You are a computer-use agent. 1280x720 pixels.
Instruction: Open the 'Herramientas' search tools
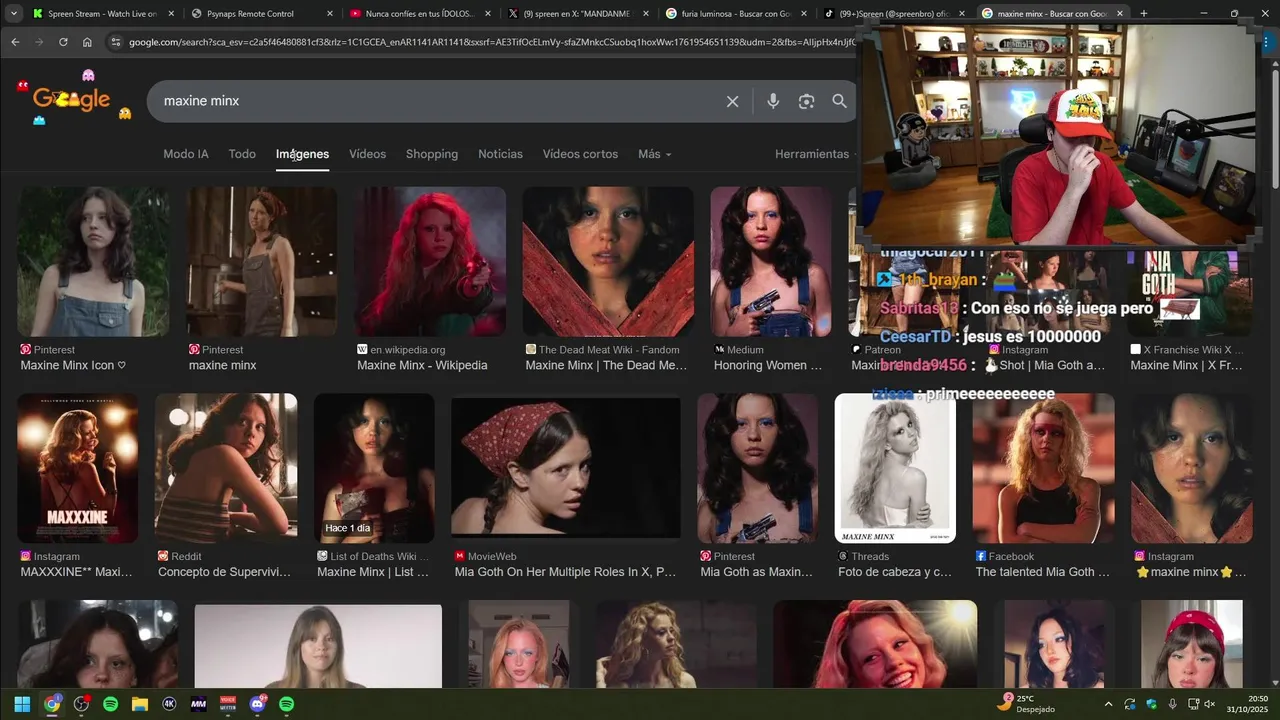tap(812, 154)
